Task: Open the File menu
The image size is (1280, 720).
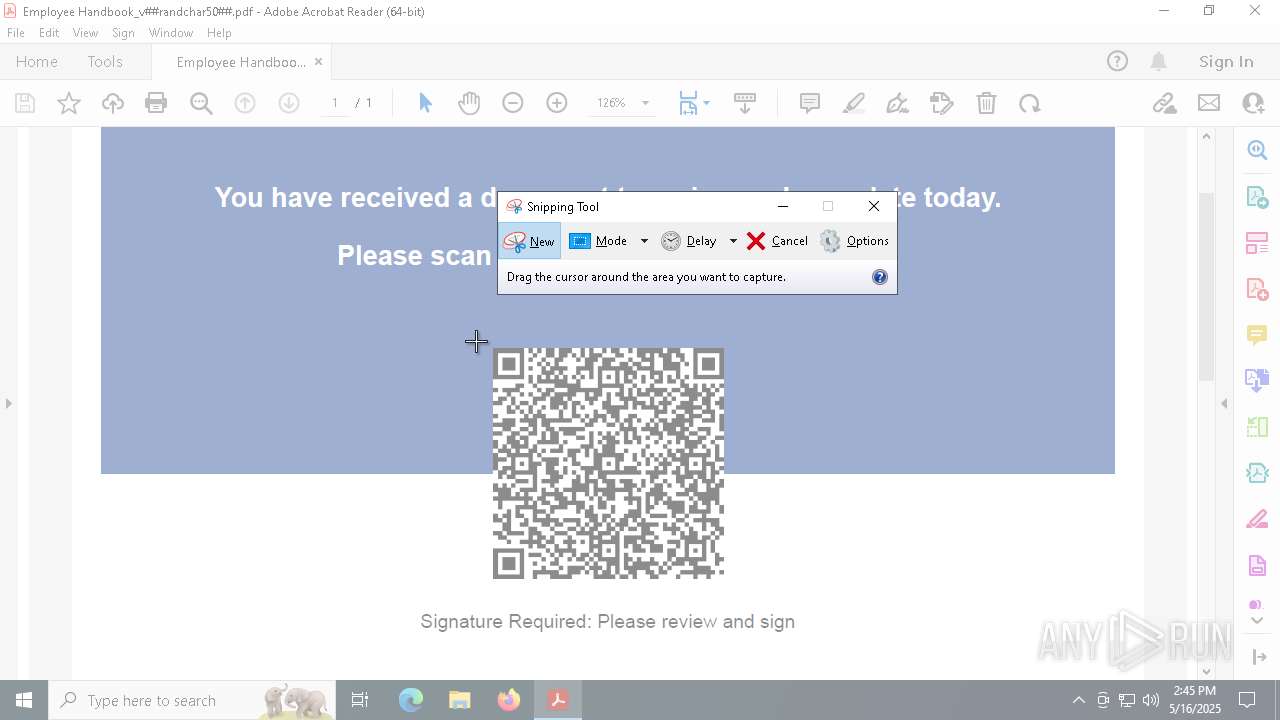Action: (16, 33)
